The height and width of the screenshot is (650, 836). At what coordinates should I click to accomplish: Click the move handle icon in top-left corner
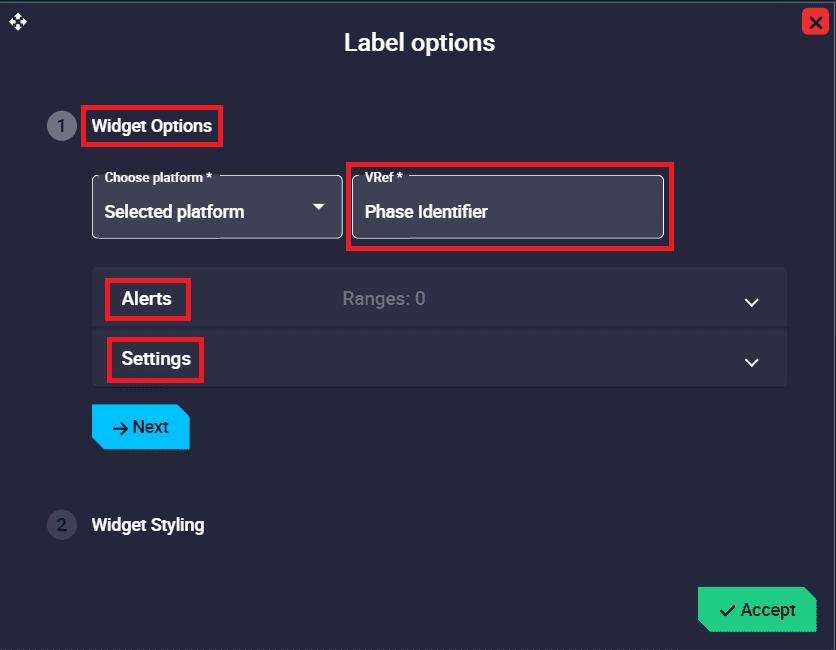pyautogui.click(x=18, y=21)
